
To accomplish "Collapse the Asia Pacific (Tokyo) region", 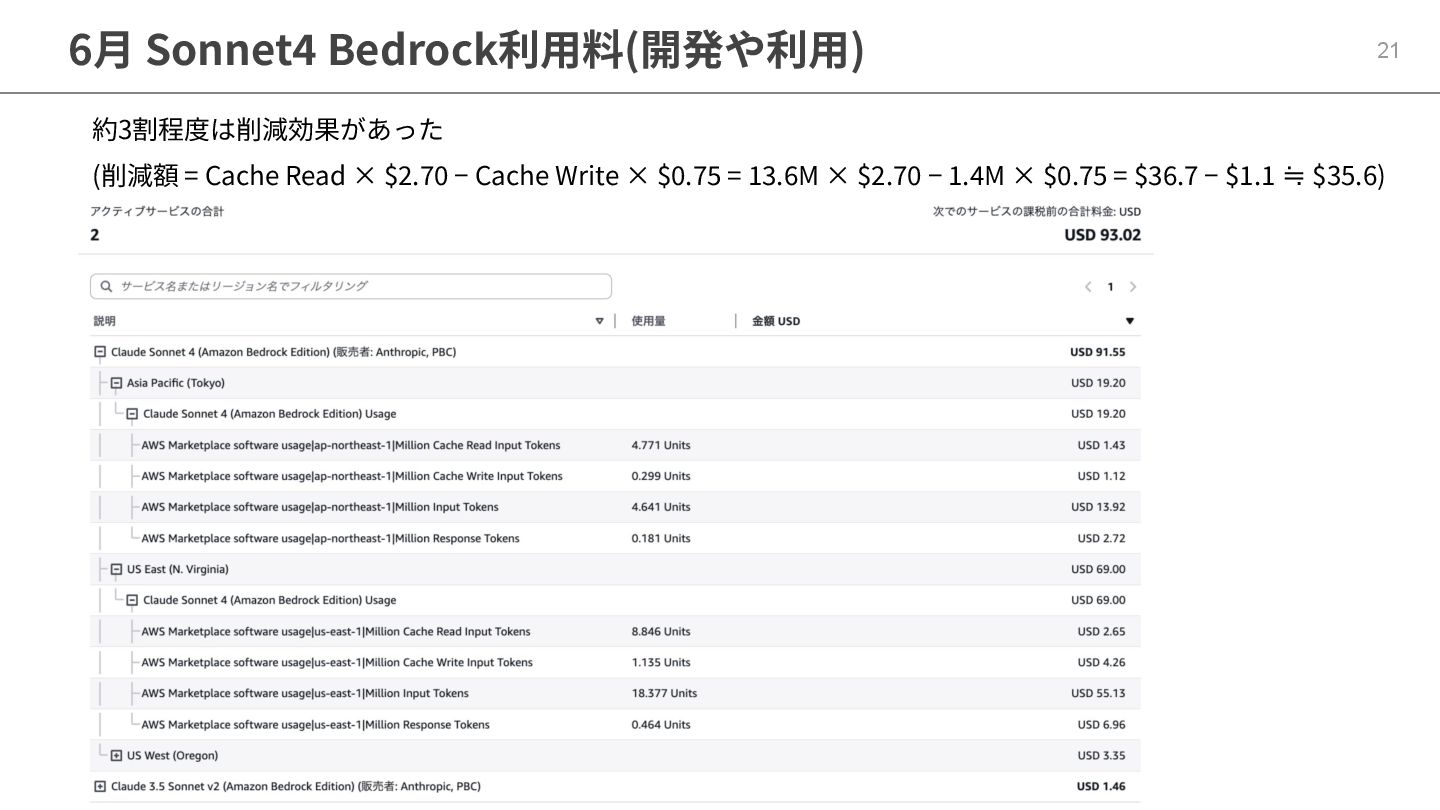I will pyautogui.click(x=116, y=383).
